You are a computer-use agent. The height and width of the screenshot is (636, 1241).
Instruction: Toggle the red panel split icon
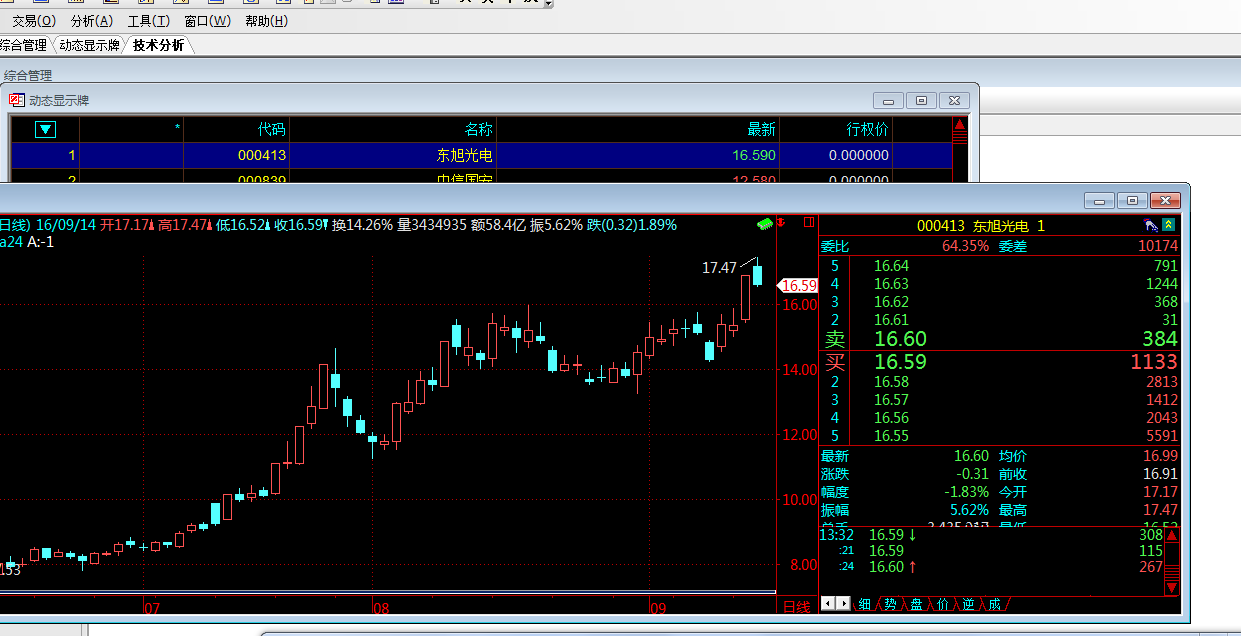[x=808, y=223]
